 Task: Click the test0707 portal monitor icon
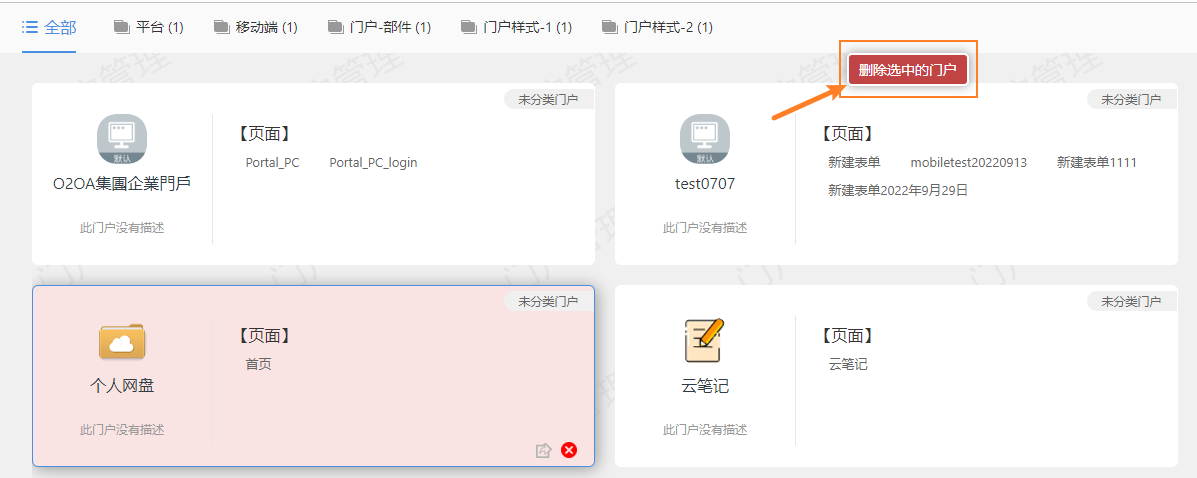(704, 139)
